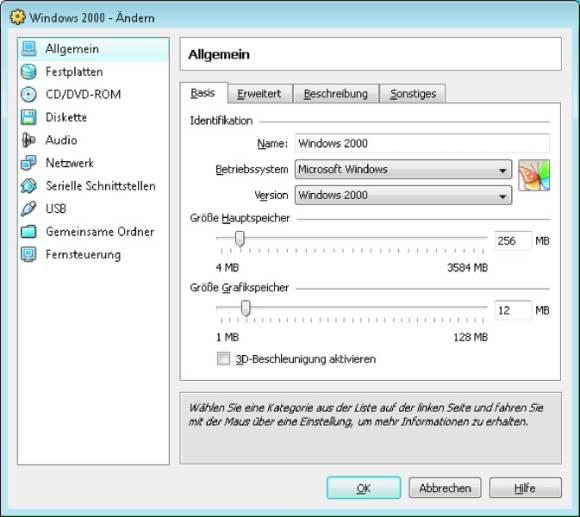Click the Audio speaker icon
This screenshot has height=517, width=580.
pyautogui.click(x=28, y=140)
